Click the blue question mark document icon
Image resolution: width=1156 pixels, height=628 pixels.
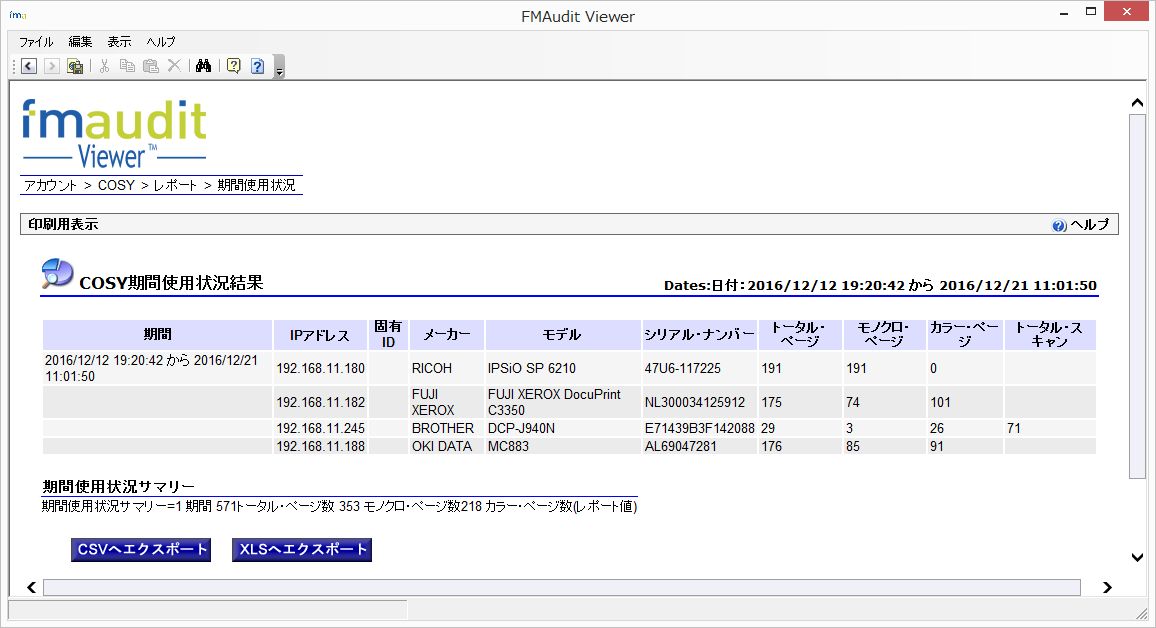click(x=257, y=66)
